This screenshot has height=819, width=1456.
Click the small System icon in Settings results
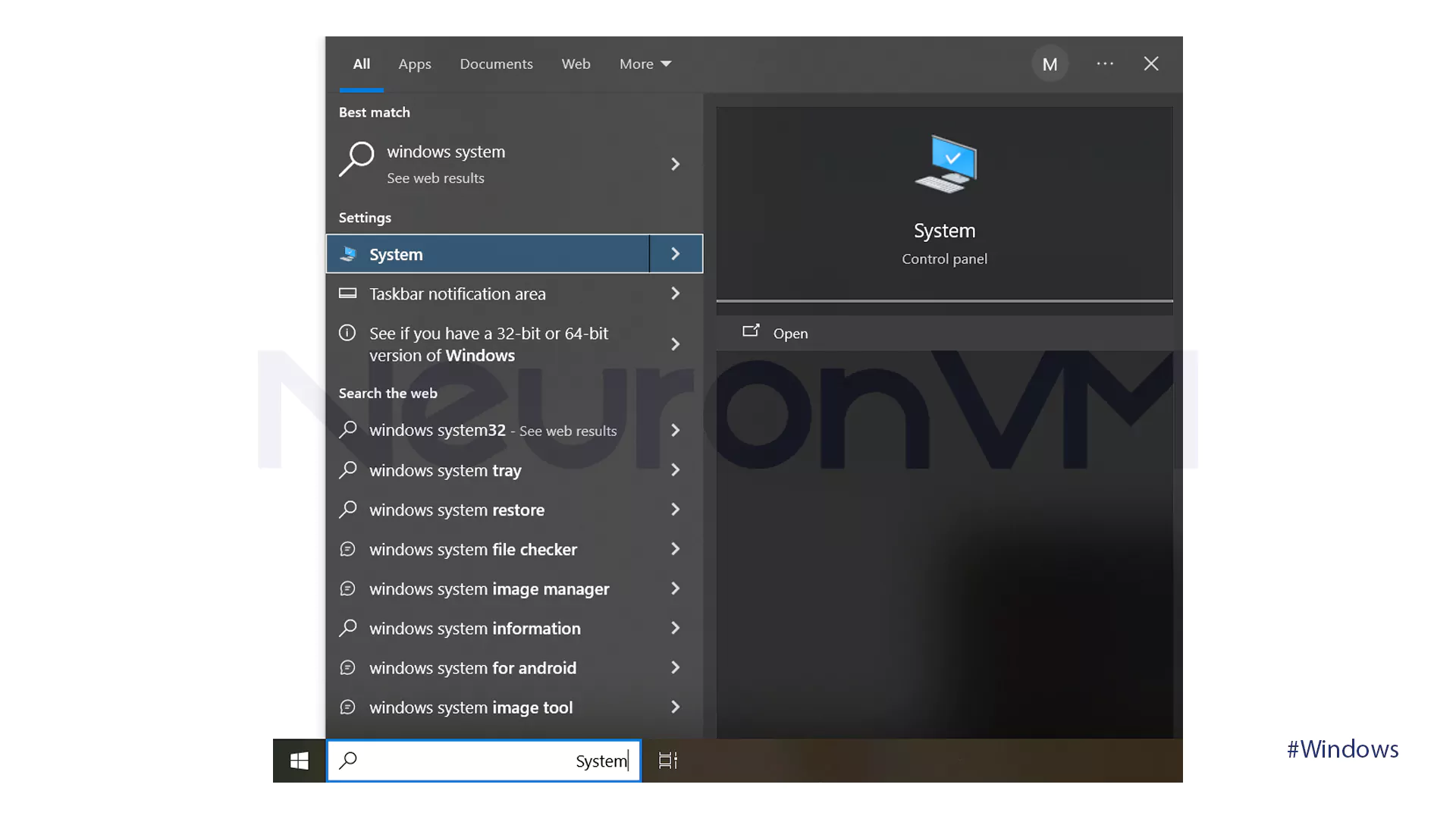click(348, 254)
